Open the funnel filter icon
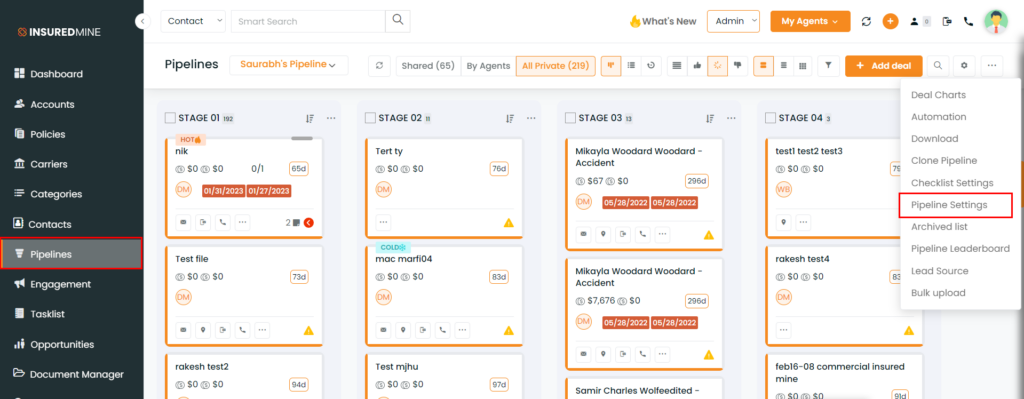Screen dimensions: 1024x399 (x=828, y=65)
